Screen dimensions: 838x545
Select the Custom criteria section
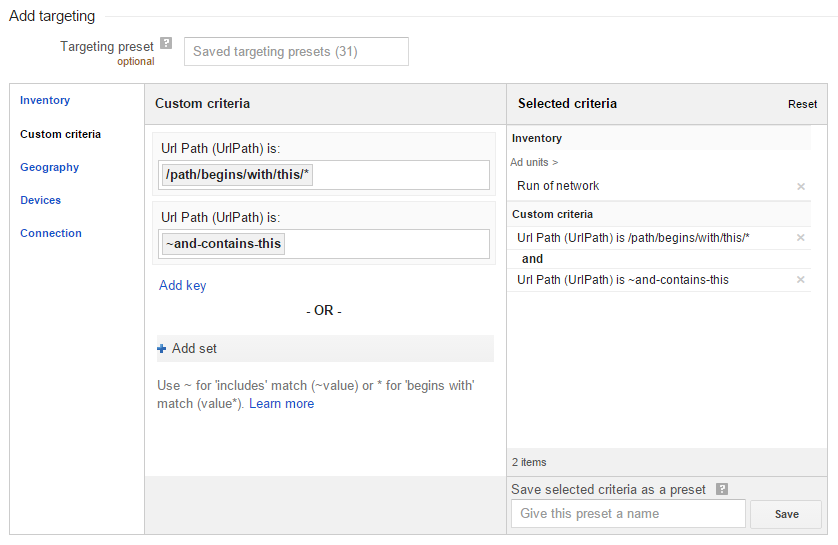(60, 134)
